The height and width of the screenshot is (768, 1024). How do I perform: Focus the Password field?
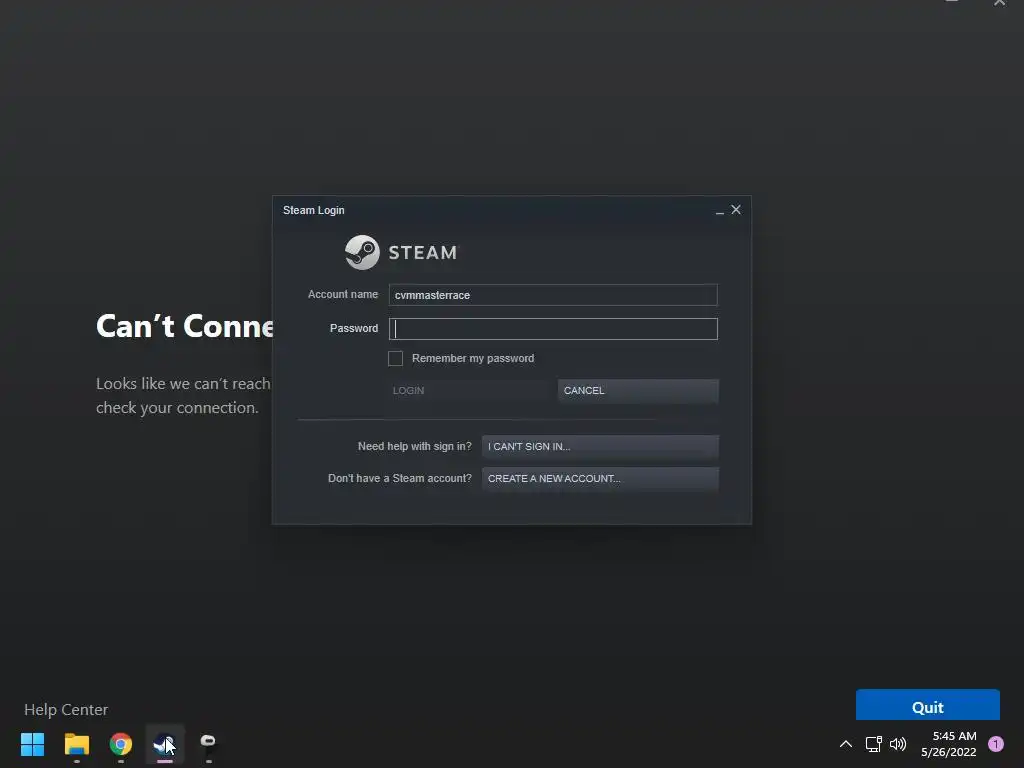[x=553, y=329]
